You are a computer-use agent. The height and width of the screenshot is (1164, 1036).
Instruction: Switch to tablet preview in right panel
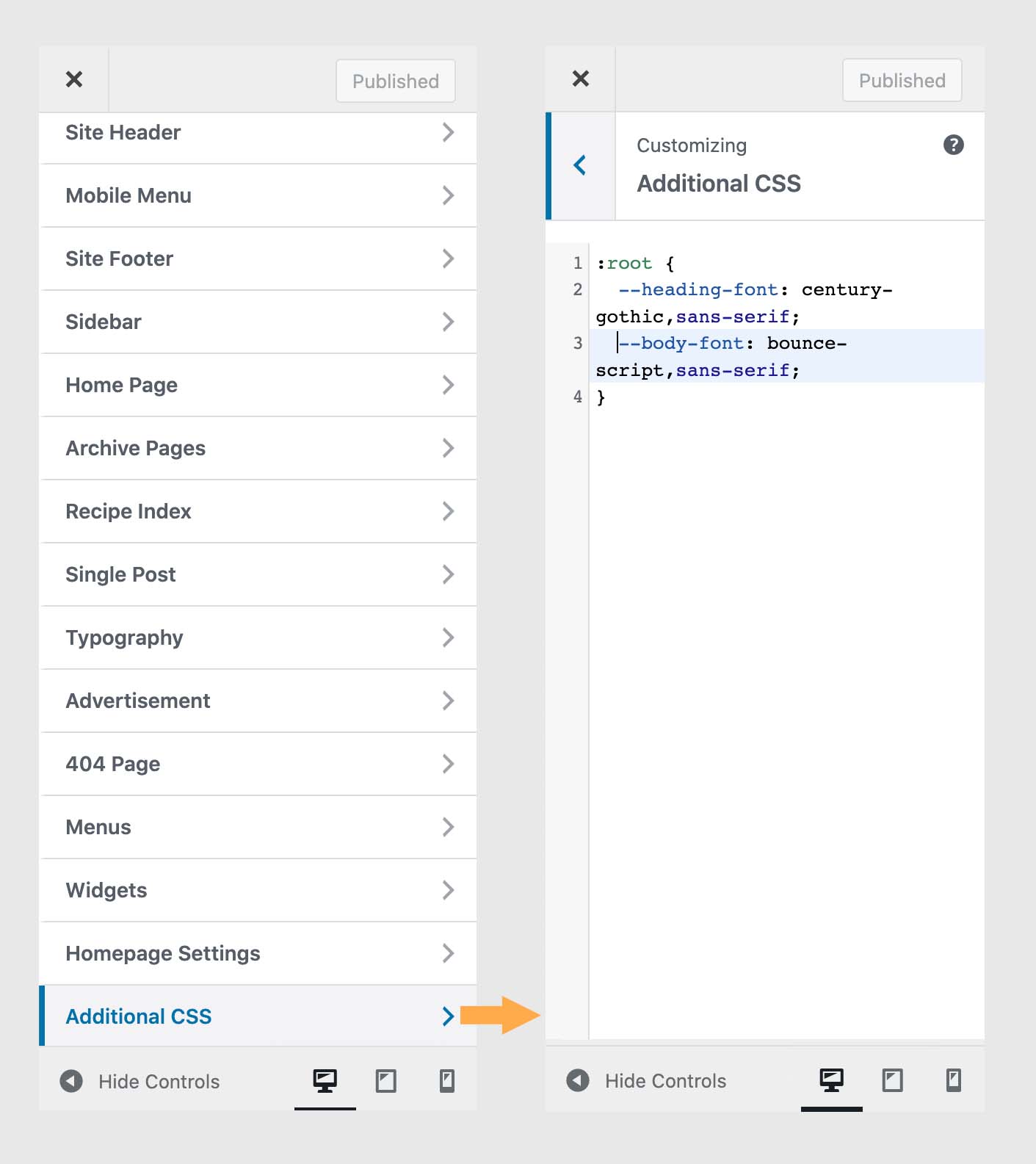892,1080
